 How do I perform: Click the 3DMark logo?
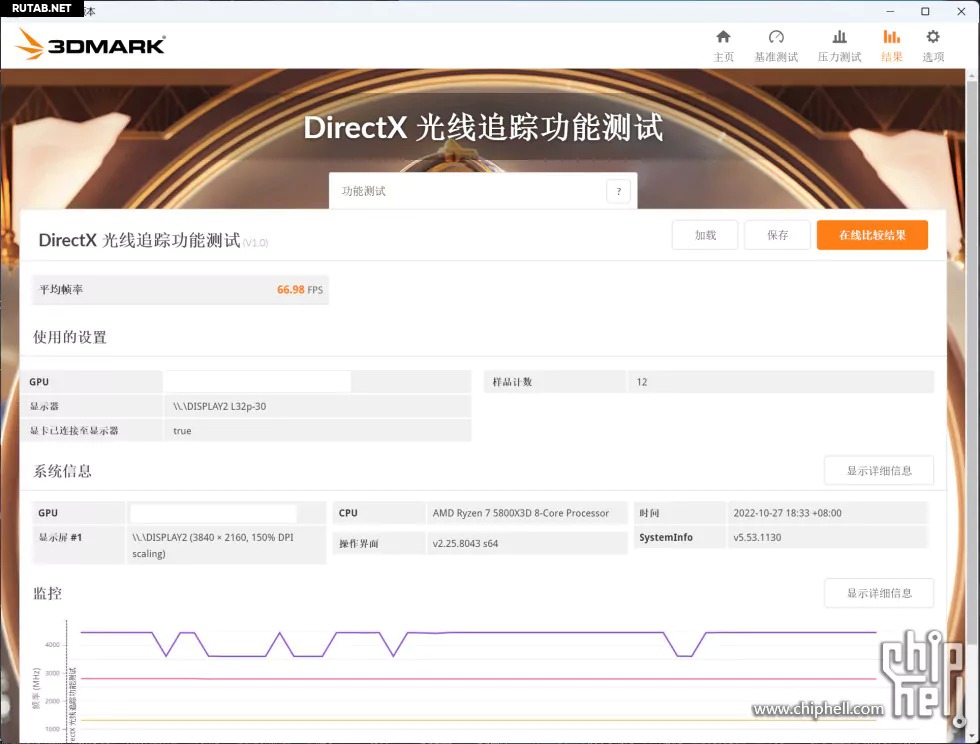click(x=91, y=44)
